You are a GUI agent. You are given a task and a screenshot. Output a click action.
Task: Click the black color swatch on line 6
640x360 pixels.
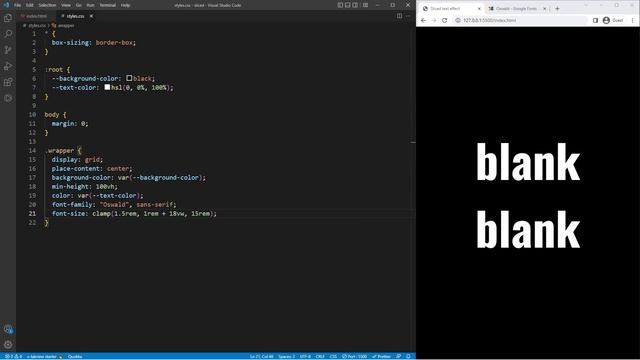pyautogui.click(x=129, y=78)
